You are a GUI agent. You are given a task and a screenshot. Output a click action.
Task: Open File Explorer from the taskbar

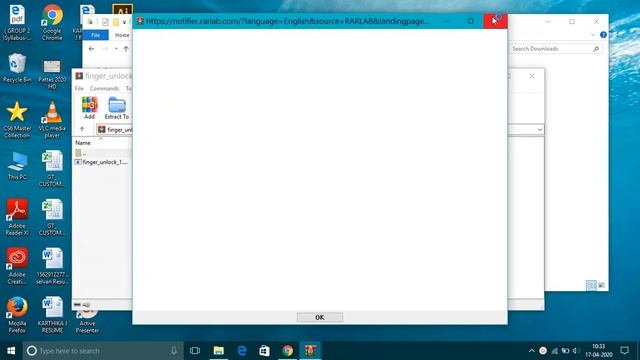tap(218, 351)
